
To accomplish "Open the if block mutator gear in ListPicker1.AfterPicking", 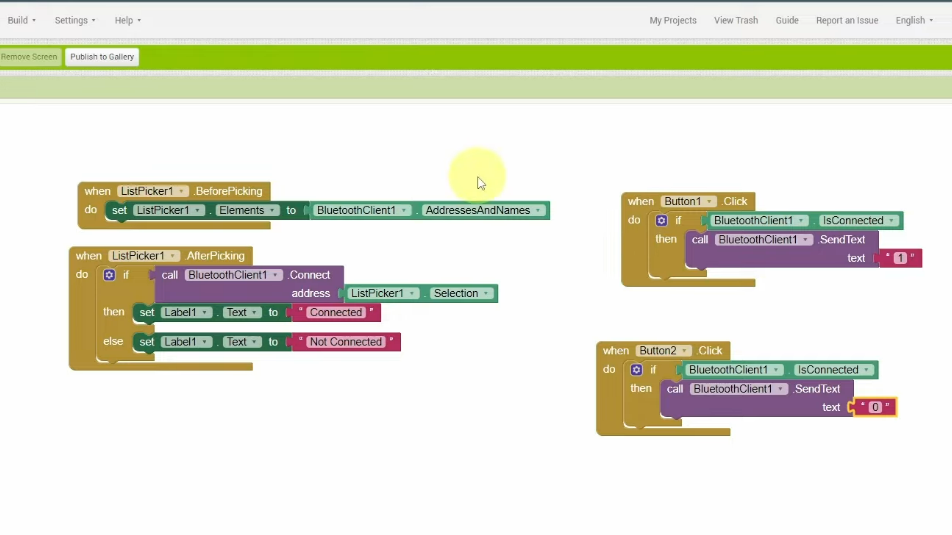I will click(110, 275).
